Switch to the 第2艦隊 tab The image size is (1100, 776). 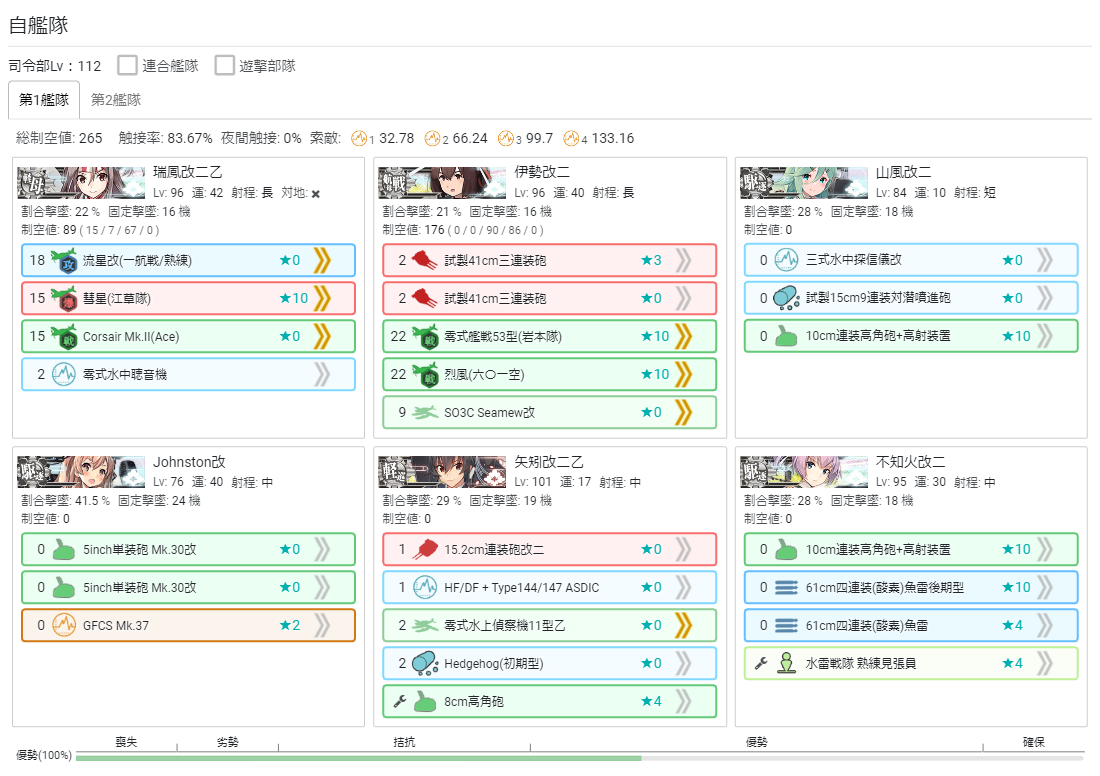pos(116,100)
